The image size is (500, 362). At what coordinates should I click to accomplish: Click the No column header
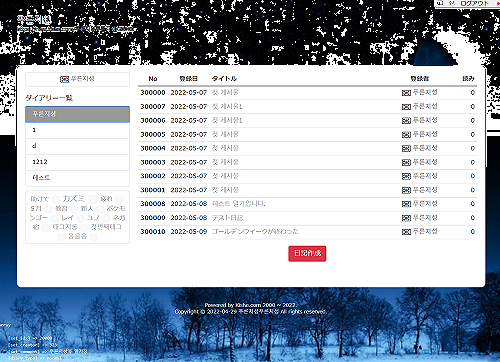(153, 79)
